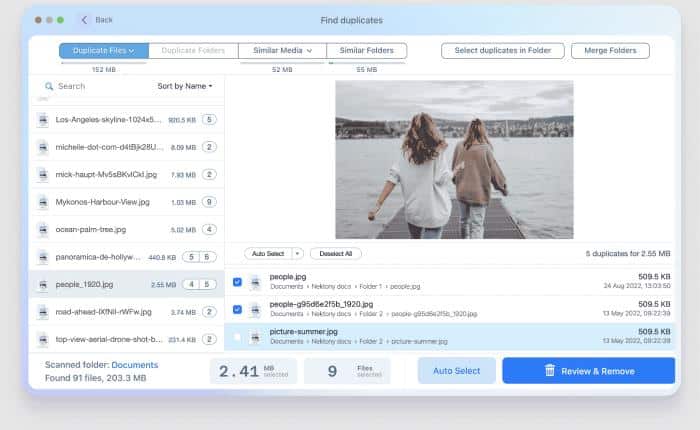
Task: Click count badge 9 on Mykonos-Harbour-View row
Action: (x=209, y=202)
